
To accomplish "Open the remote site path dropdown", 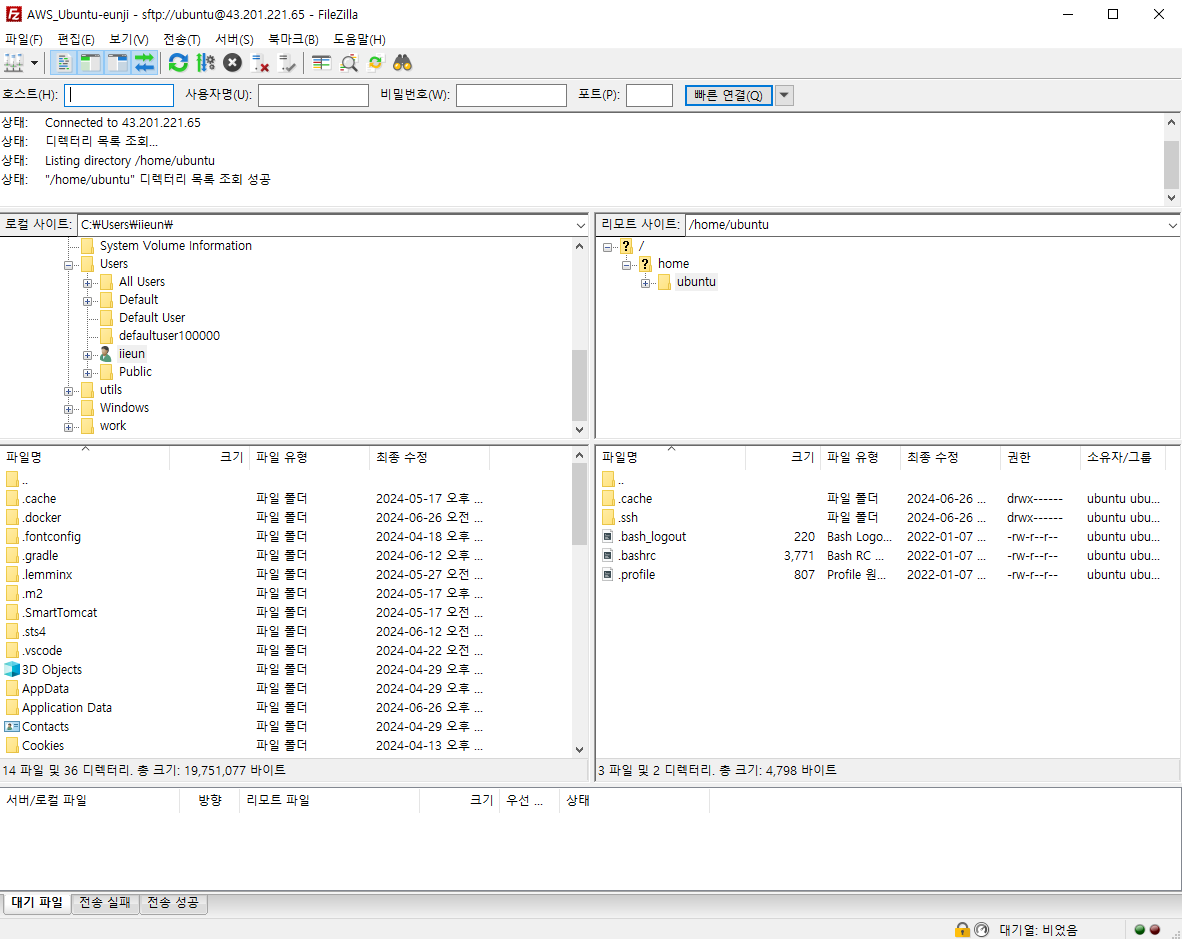I will pos(1172,225).
